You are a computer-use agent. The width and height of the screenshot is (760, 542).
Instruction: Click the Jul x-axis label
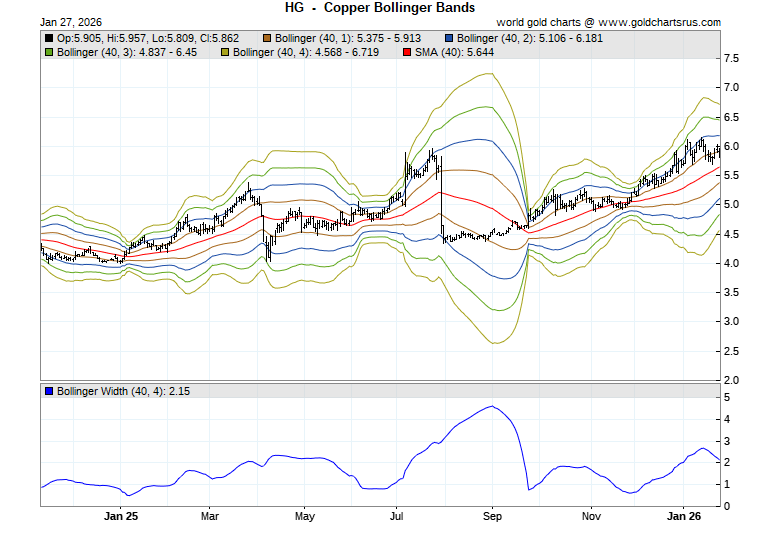pyautogui.click(x=397, y=517)
